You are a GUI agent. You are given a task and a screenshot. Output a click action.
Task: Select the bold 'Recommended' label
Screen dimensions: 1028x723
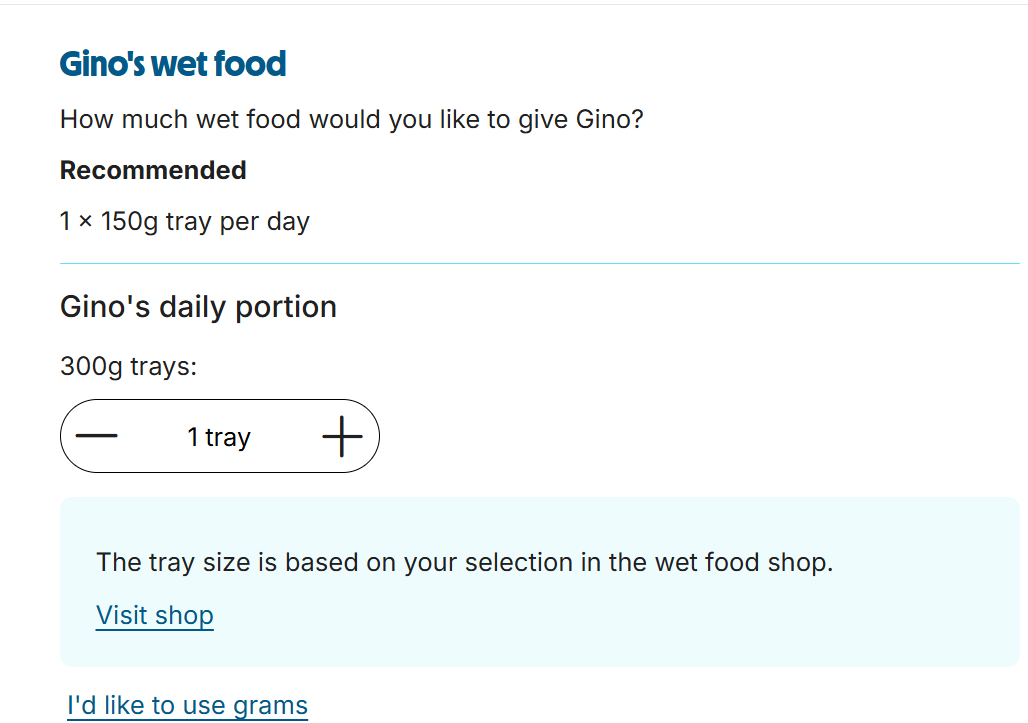153,171
